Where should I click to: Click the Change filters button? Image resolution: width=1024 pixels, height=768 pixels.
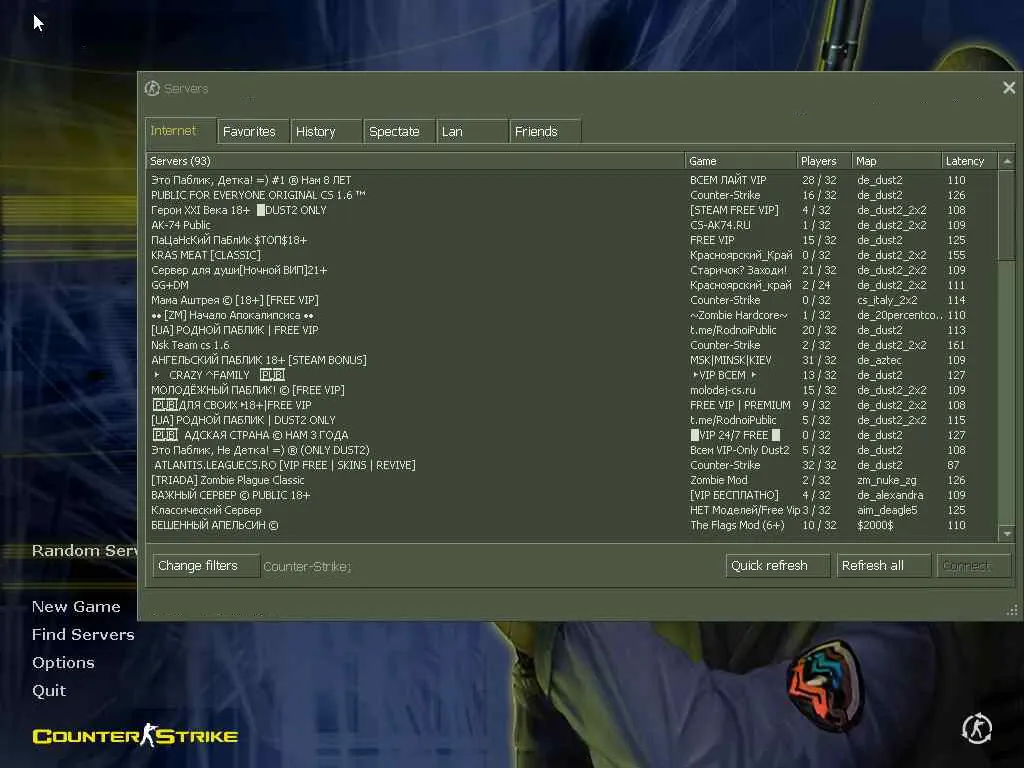point(206,566)
